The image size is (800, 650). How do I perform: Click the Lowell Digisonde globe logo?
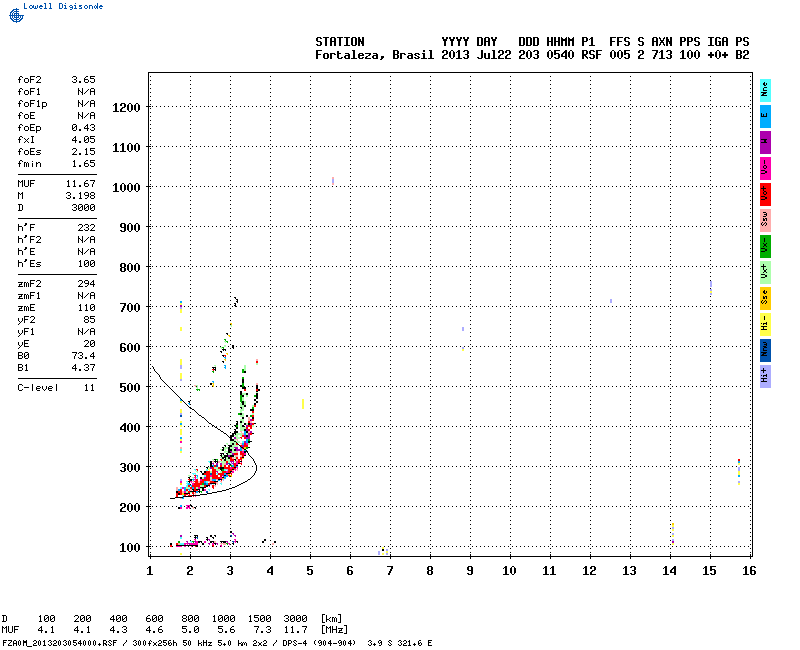click(x=16, y=16)
